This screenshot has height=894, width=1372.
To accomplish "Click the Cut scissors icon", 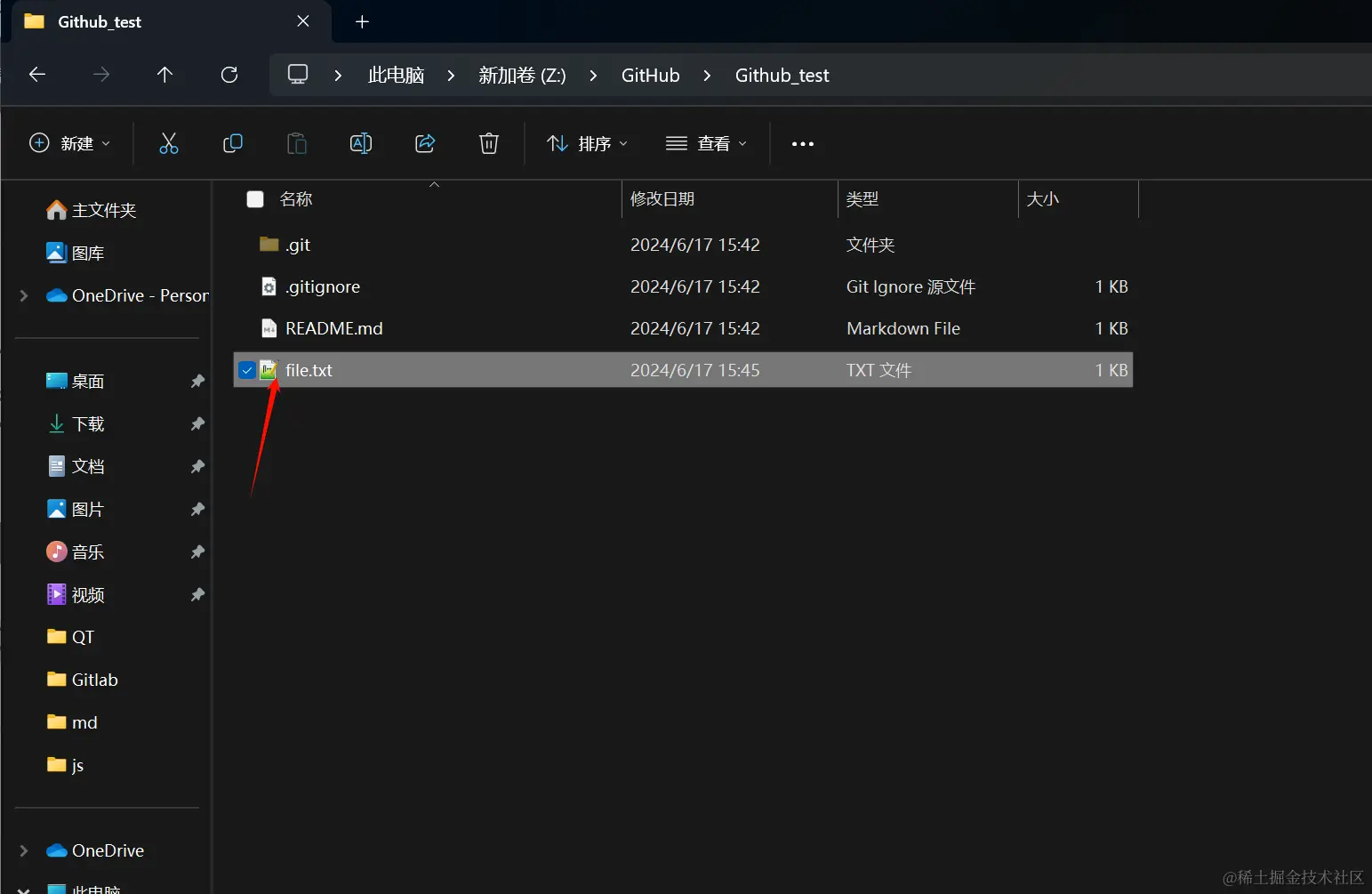I will [x=169, y=143].
